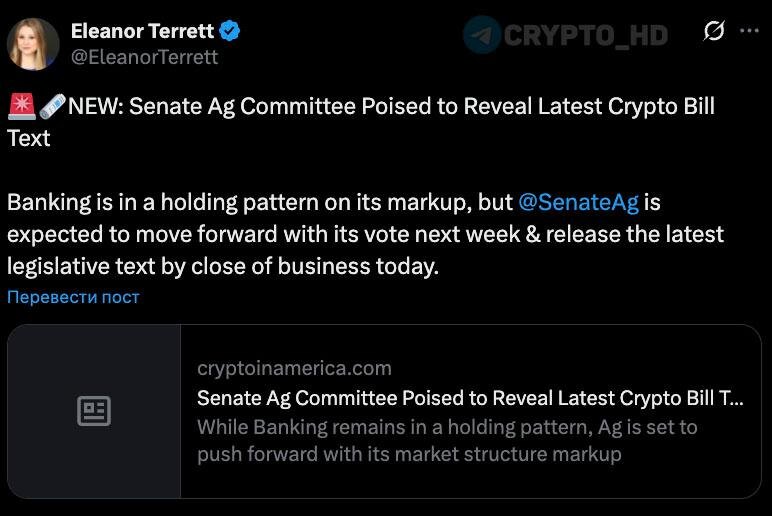Open the link card title about Senate Ag Committee
The image size is (772, 516).
pos(470,397)
